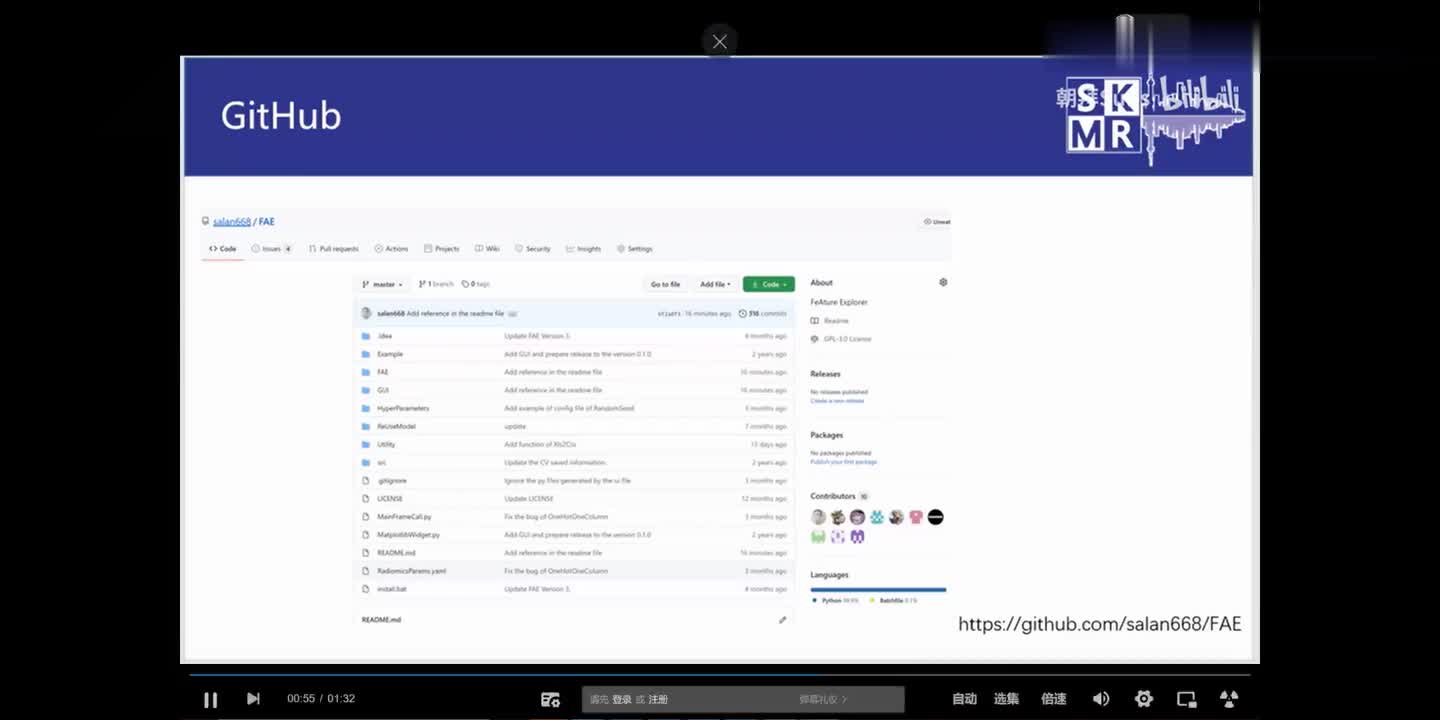Open the README.md file in list
The height and width of the screenshot is (720, 1440).
pos(396,553)
